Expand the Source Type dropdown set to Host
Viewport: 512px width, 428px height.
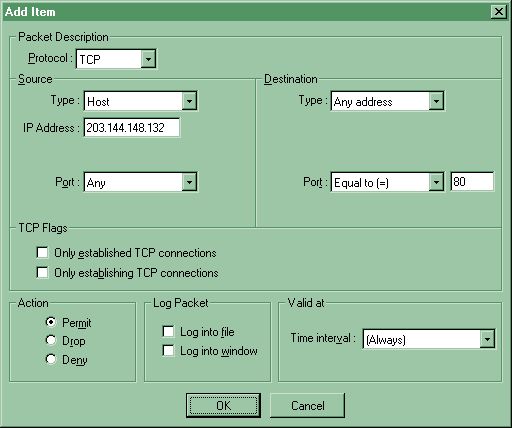click(x=140, y=101)
